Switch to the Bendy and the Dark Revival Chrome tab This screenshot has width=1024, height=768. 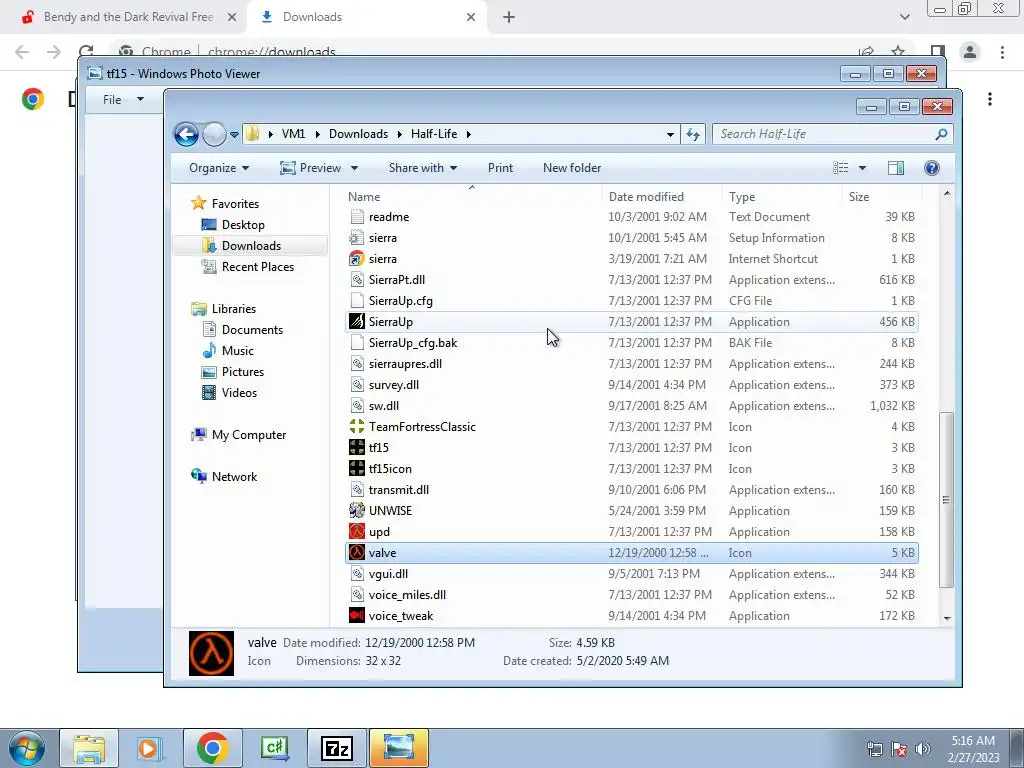pyautogui.click(x=129, y=17)
